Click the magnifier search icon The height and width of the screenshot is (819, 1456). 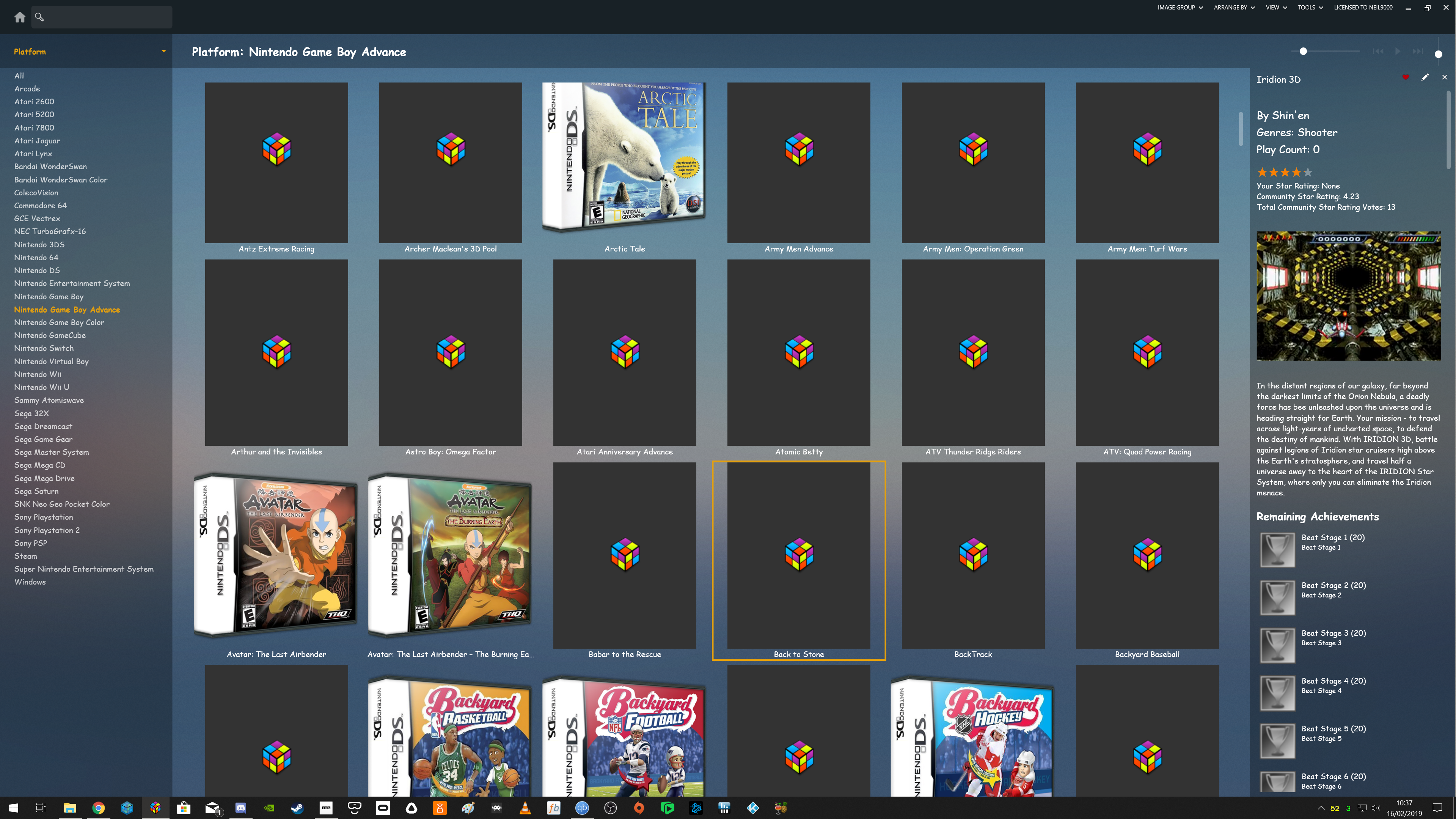tap(39, 17)
